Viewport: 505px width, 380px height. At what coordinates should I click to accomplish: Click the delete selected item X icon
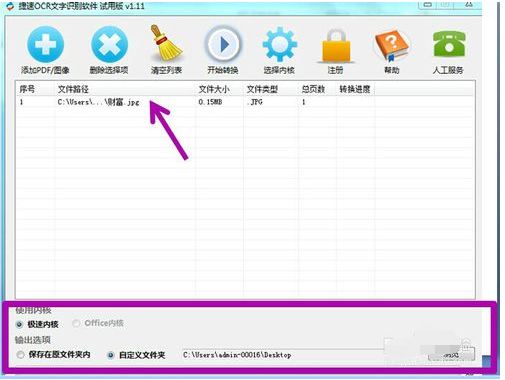pyautogui.click(x=109, y=44)
